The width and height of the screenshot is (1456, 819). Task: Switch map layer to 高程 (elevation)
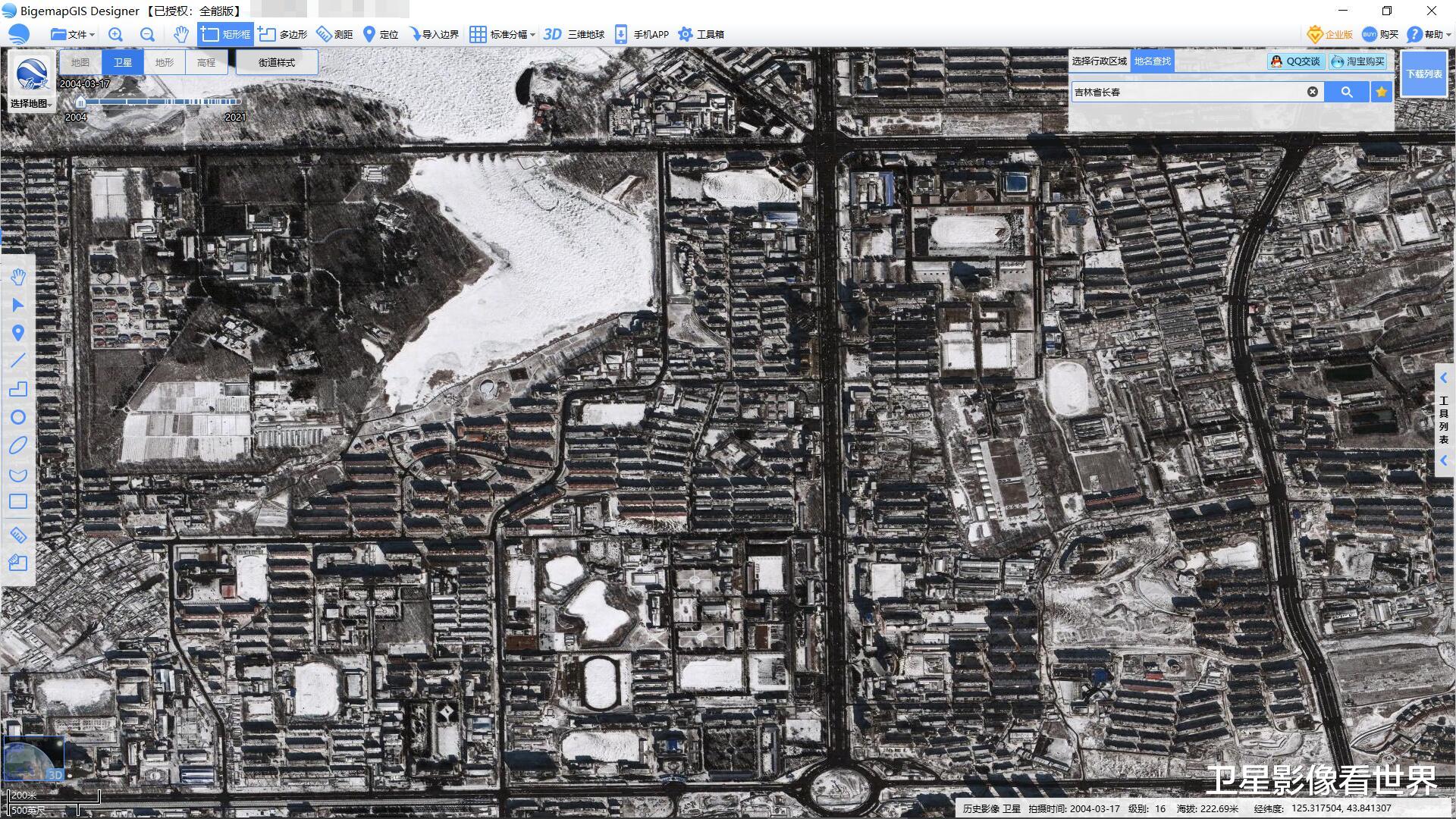pos(206,62)
